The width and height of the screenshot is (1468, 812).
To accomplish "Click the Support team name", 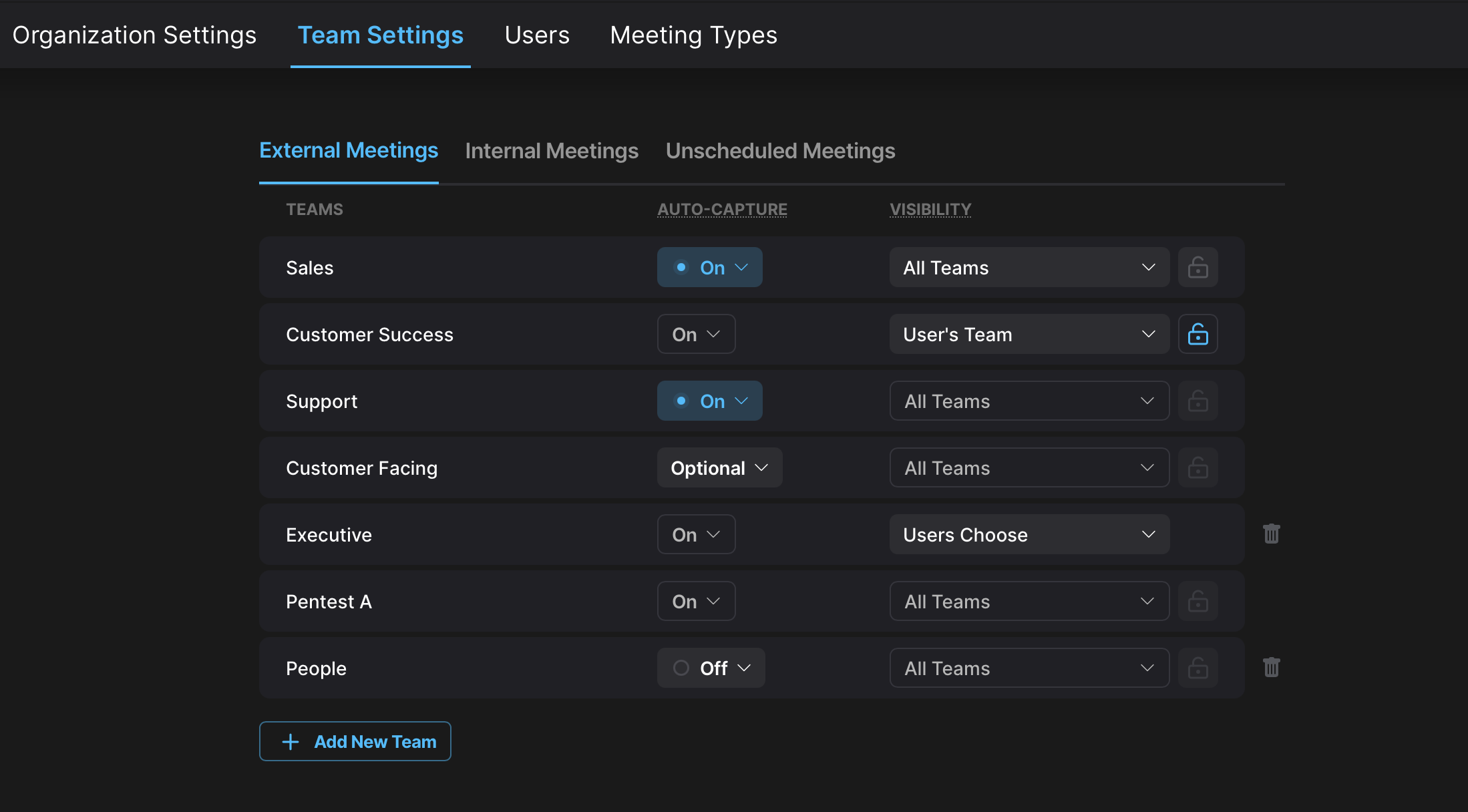I will [321, 401].
